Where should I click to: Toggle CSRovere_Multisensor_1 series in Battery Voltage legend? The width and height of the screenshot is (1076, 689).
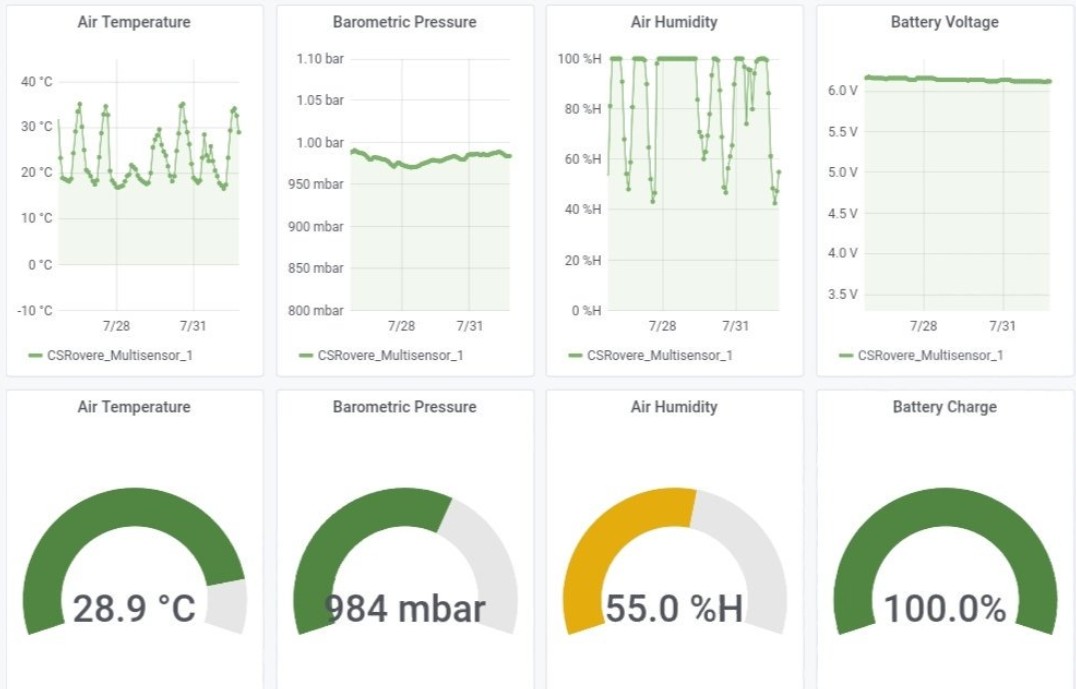click(x=931, y=355)
